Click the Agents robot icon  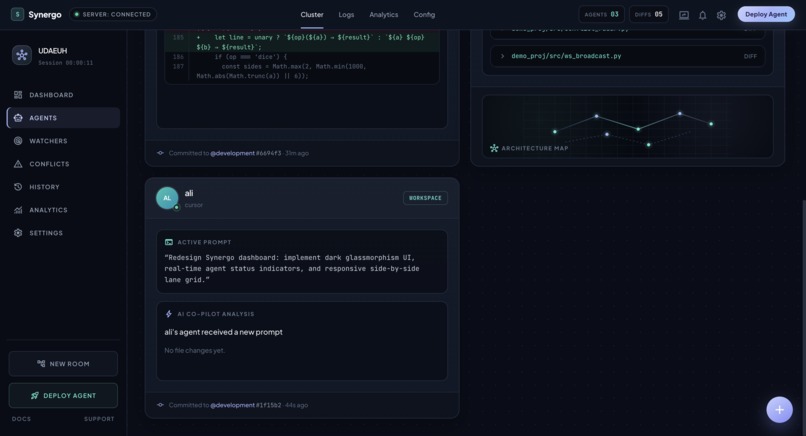pyautogui.click(x=18, y=118)
